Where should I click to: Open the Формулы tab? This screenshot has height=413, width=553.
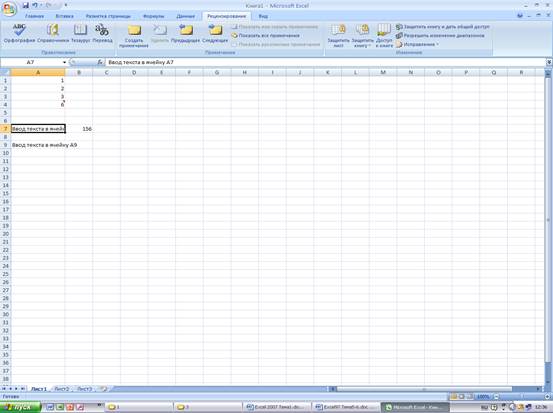(x=153, y=16)
